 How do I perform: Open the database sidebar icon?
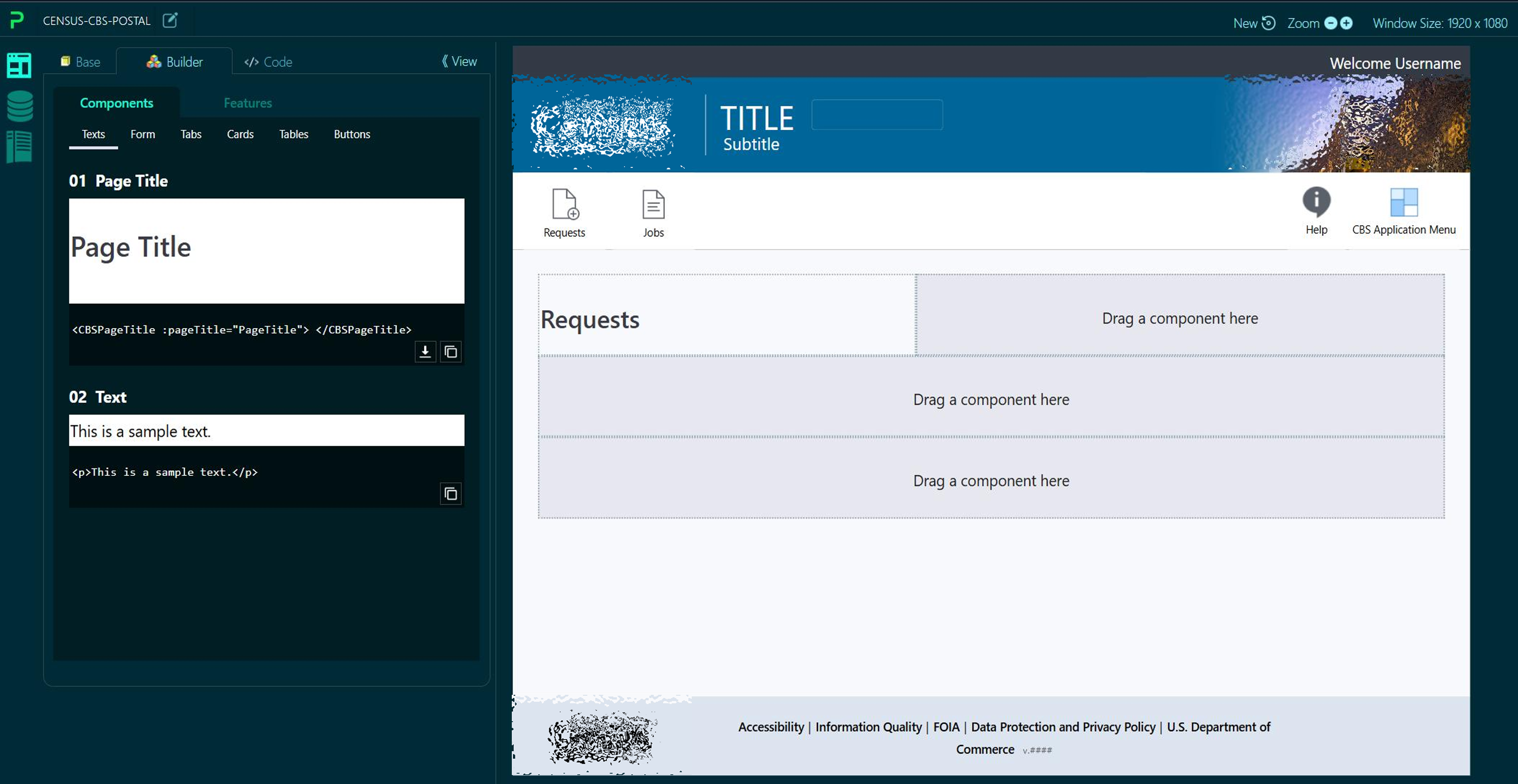coord(20,106)
